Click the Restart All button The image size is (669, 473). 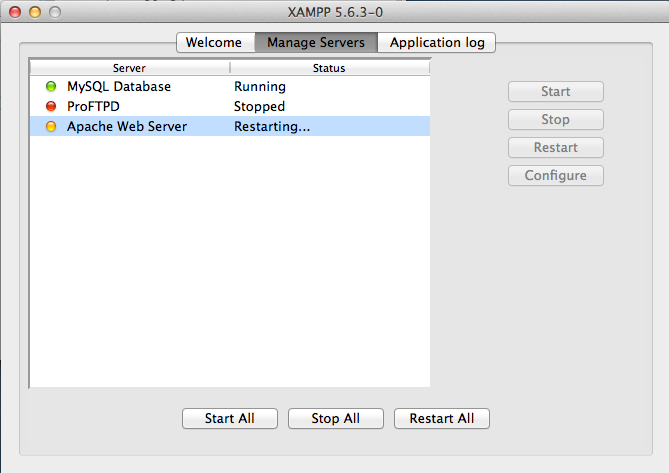[442, 418]
